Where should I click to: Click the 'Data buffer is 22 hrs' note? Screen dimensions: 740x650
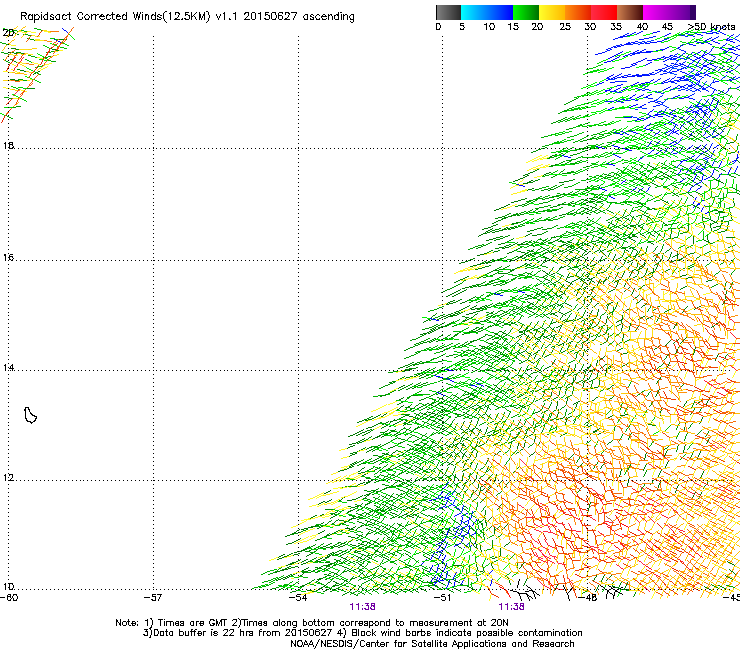click(x=362, y=633)
